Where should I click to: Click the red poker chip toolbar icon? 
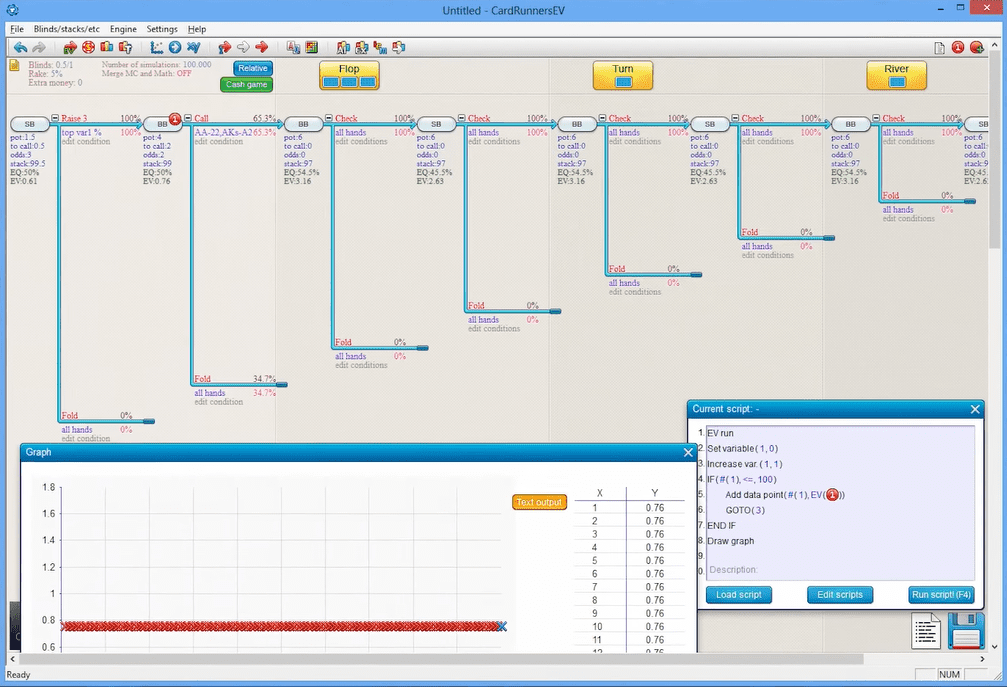(87, 47)
